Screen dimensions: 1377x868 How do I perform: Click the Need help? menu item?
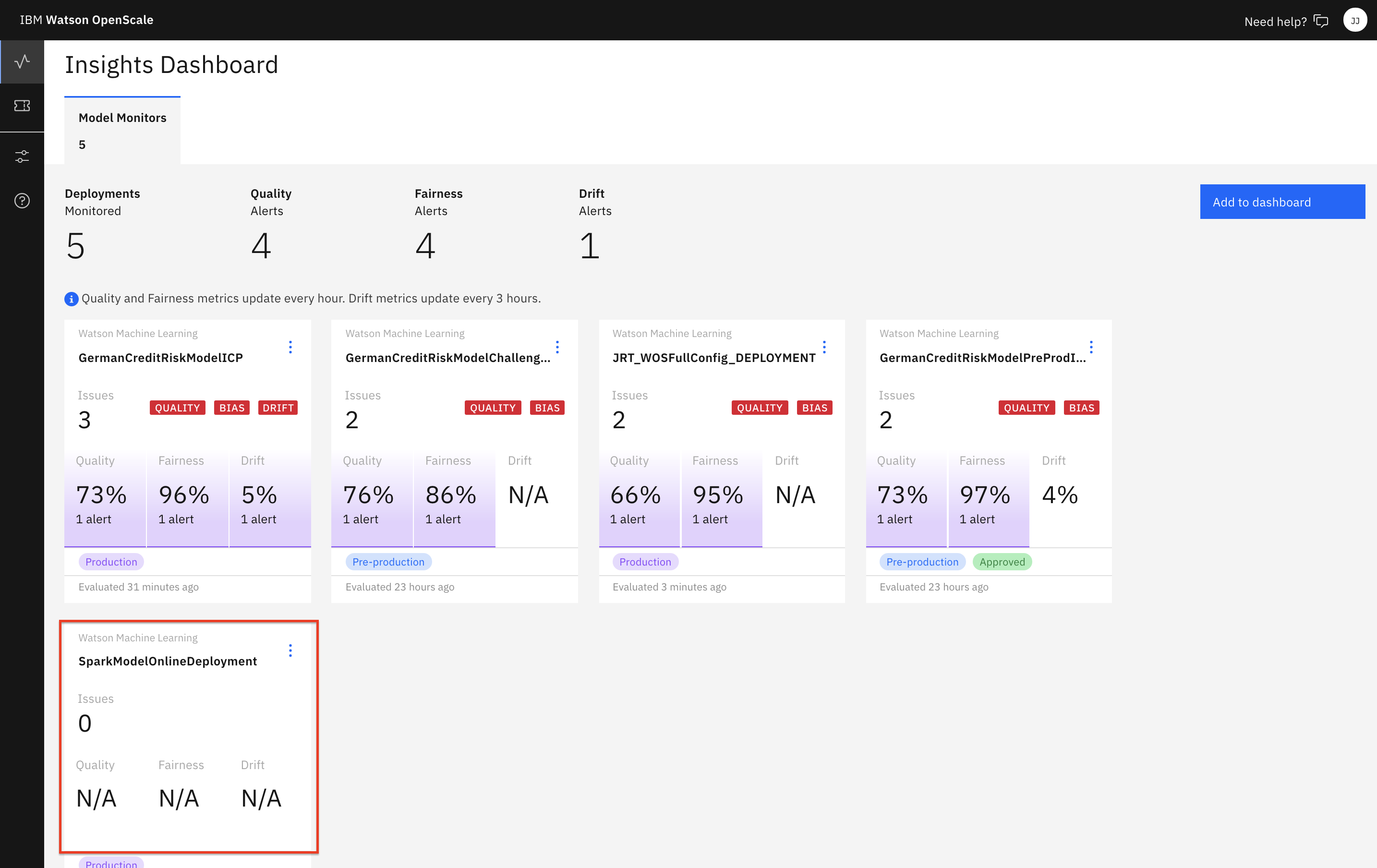click(1275, 21)
